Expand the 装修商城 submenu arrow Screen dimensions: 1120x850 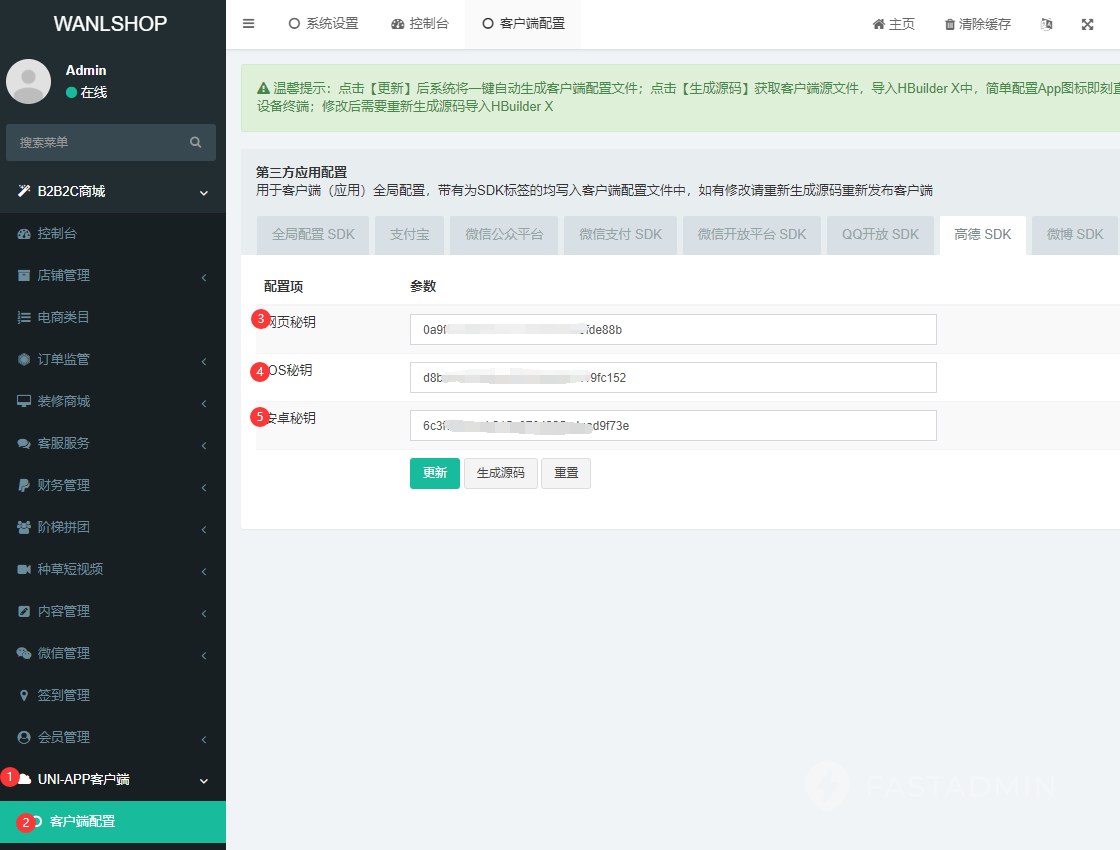click(204, 404)
